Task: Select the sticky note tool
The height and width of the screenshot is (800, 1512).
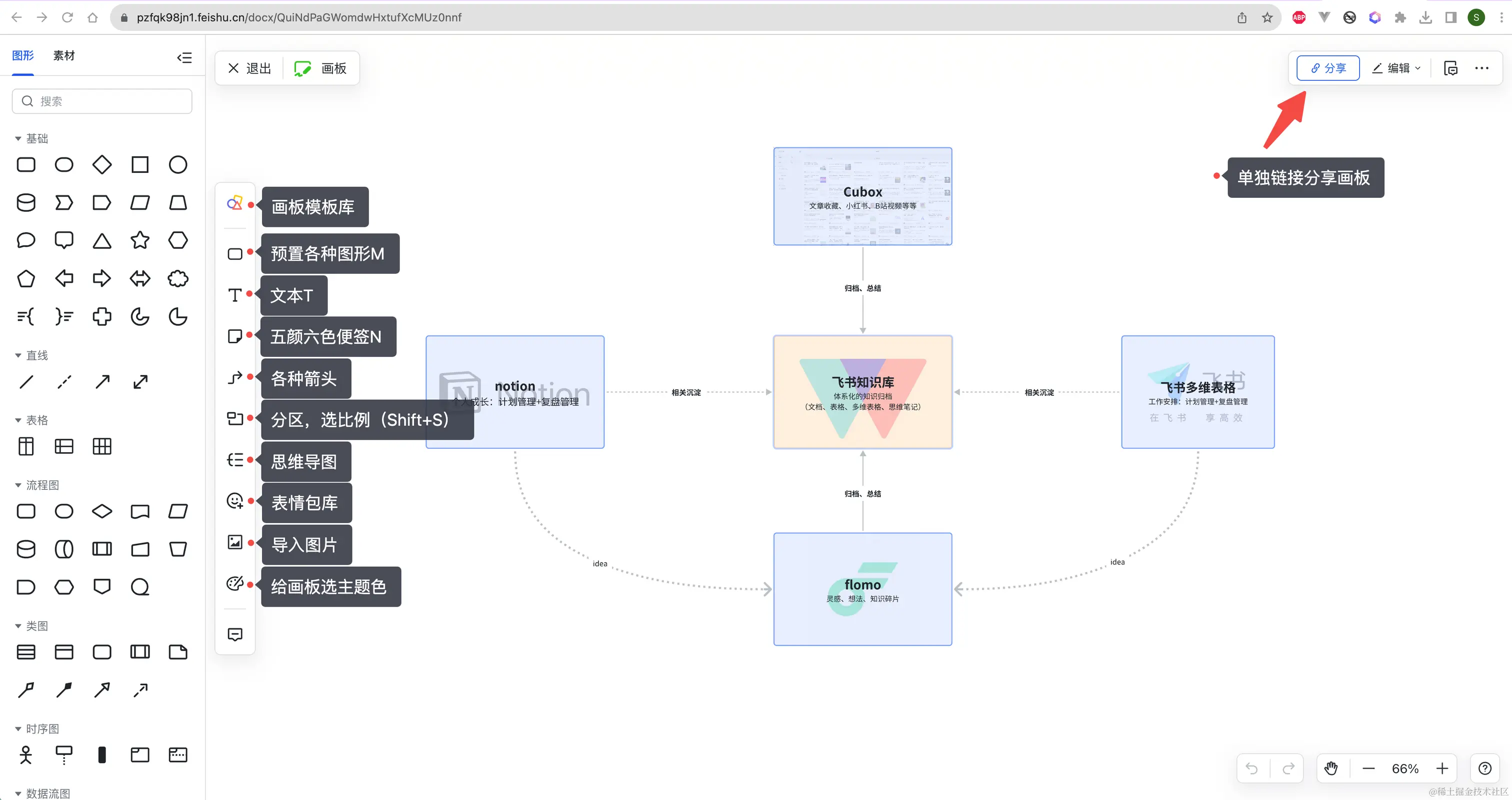Action: (234, 337)
